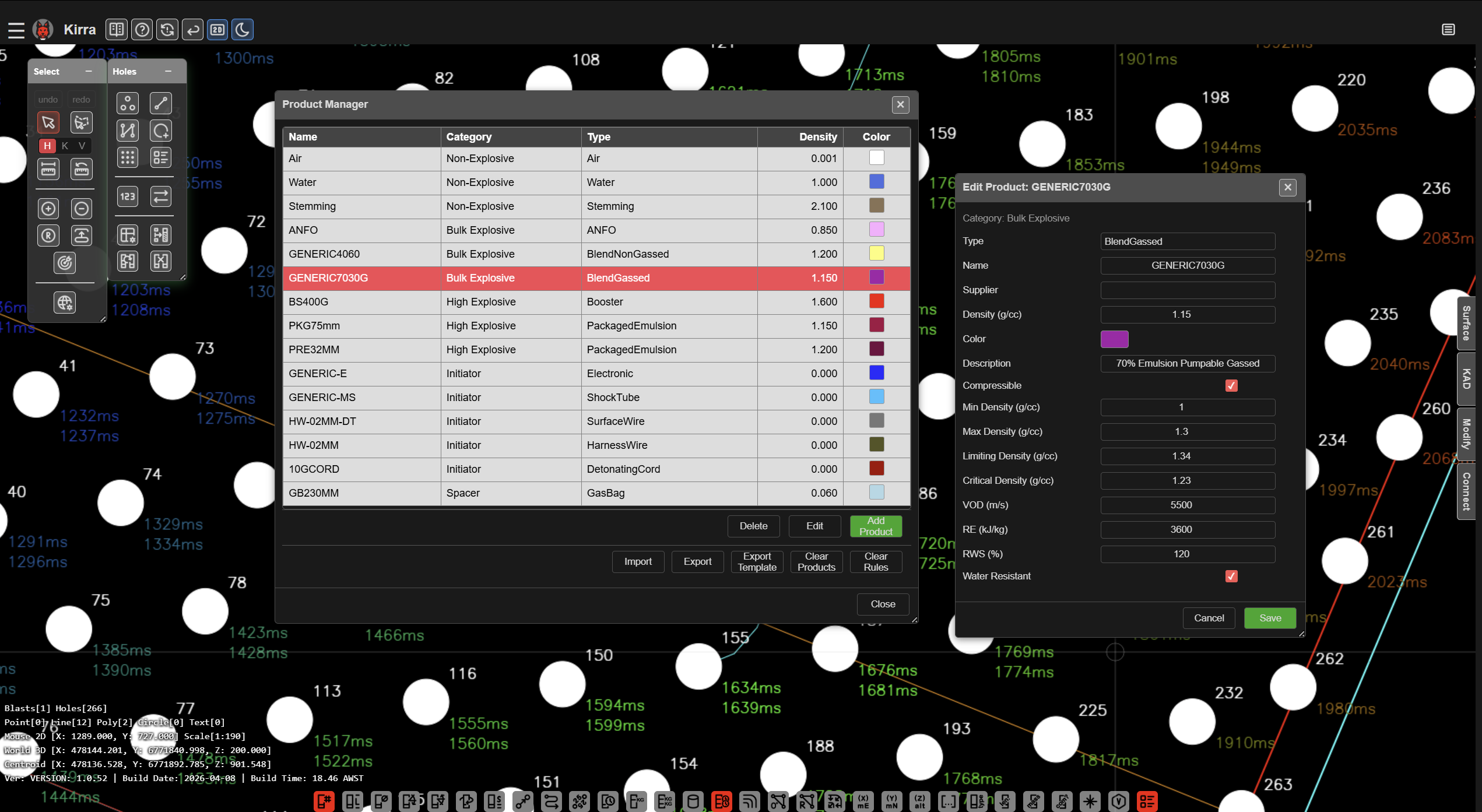1482x812 pixels.
Task: Click the ANFO row pink color swatch
Action: (876, 230)
